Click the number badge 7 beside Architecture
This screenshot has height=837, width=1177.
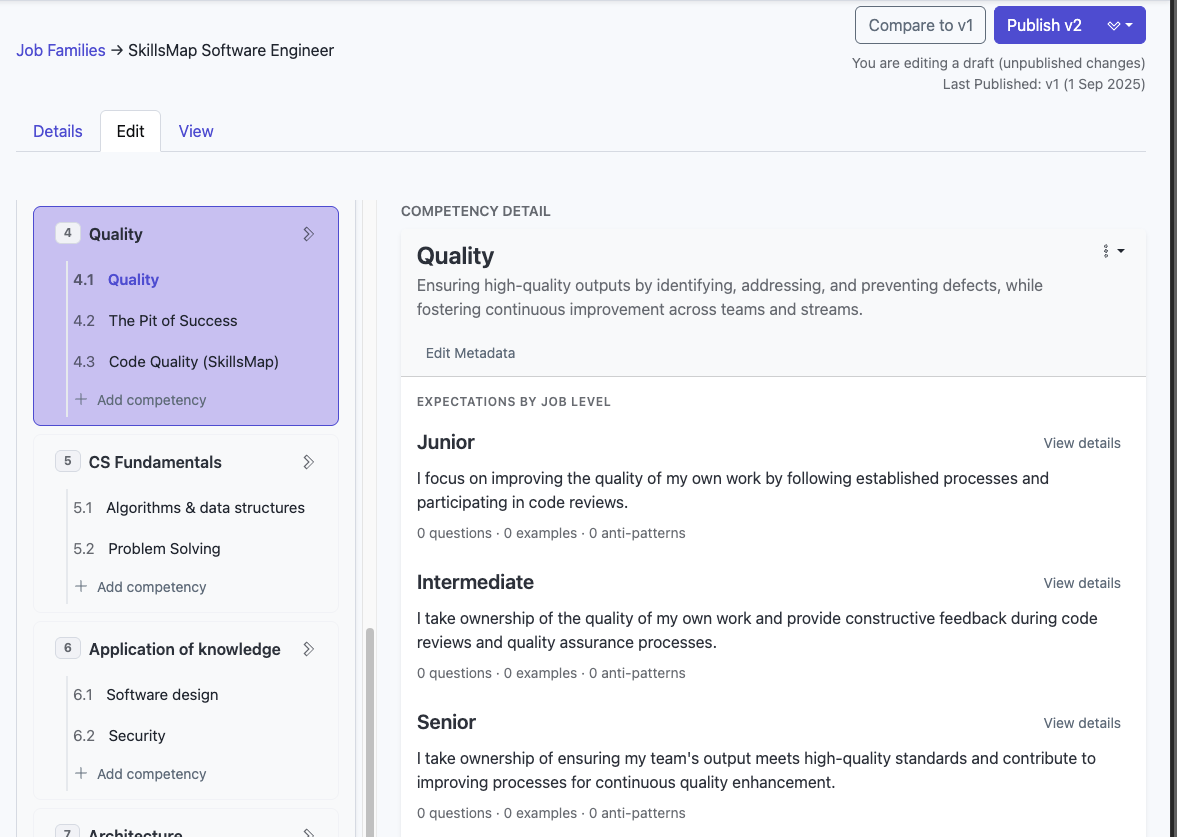pyautogui.click(x=67, y=831)
